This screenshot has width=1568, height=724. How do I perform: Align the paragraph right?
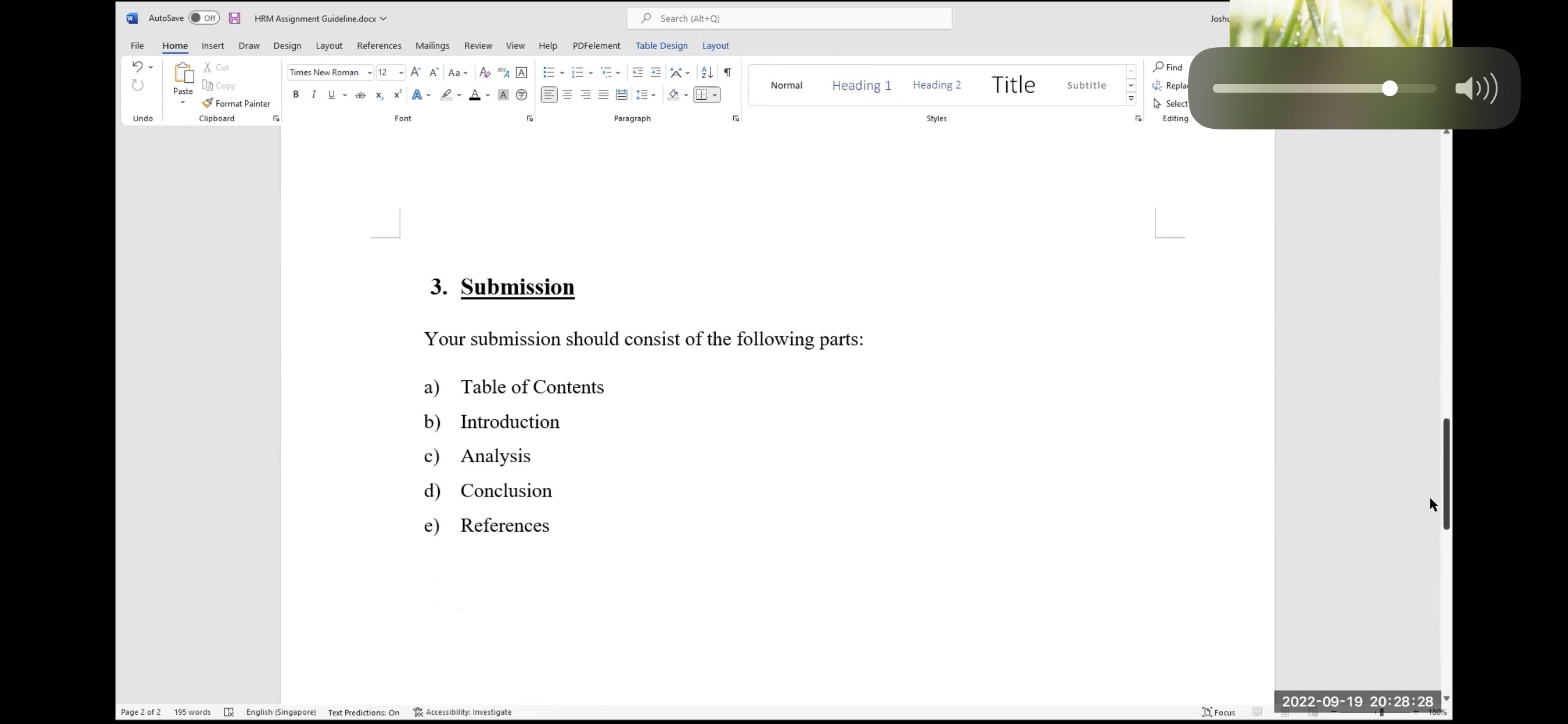click(586, 95)
